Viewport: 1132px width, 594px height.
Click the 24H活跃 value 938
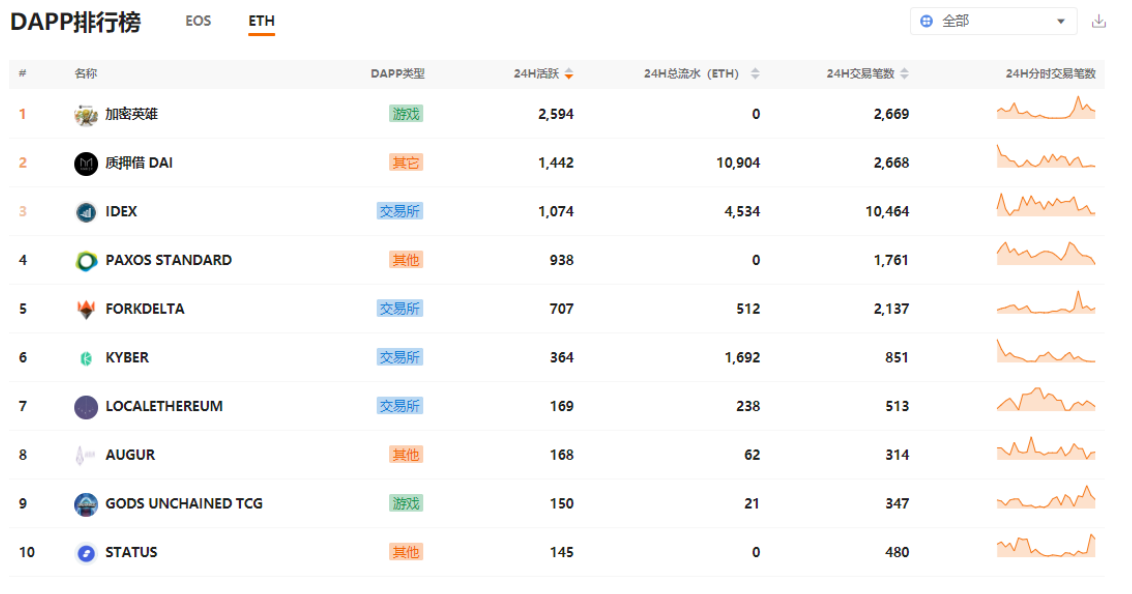click(562, 260)
